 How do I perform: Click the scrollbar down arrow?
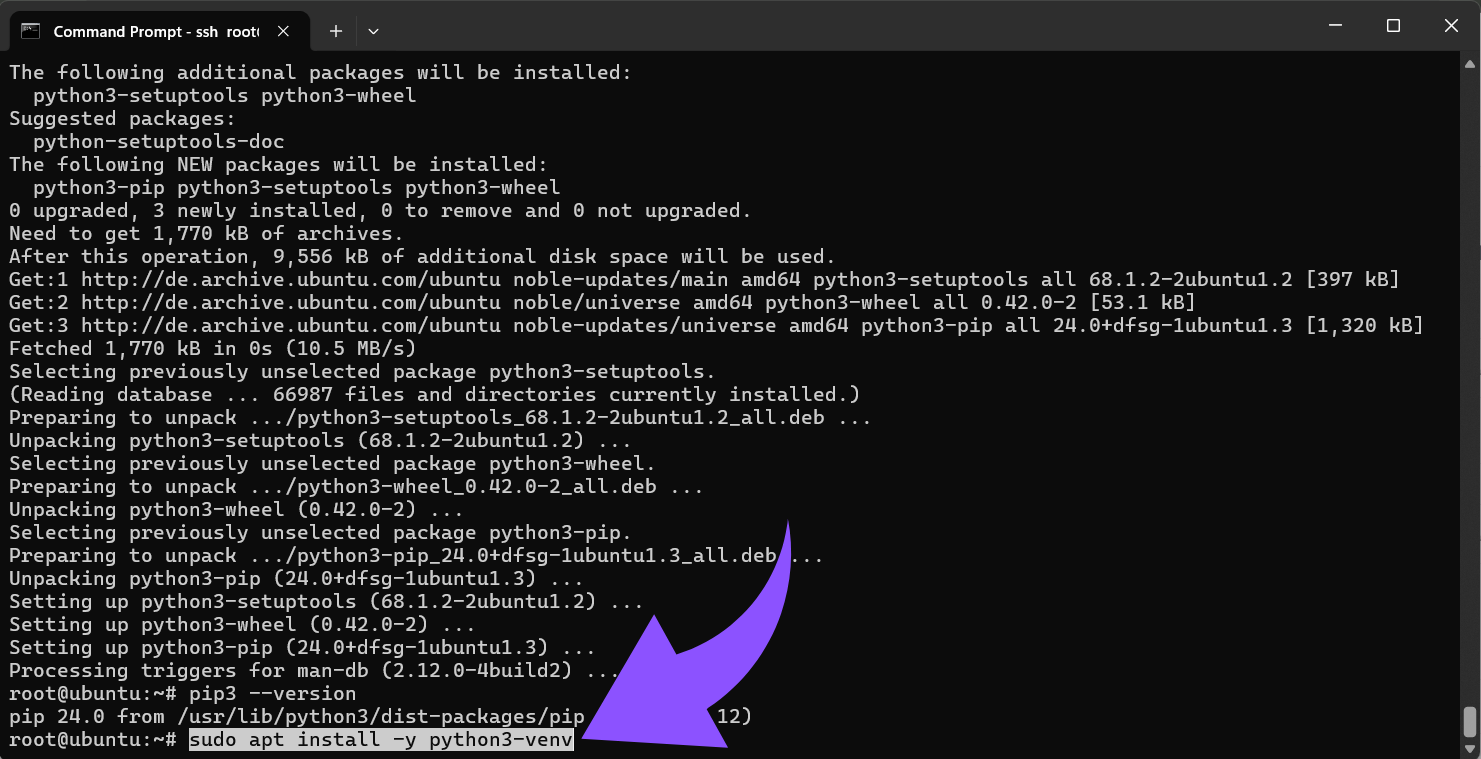[1469, 748]
